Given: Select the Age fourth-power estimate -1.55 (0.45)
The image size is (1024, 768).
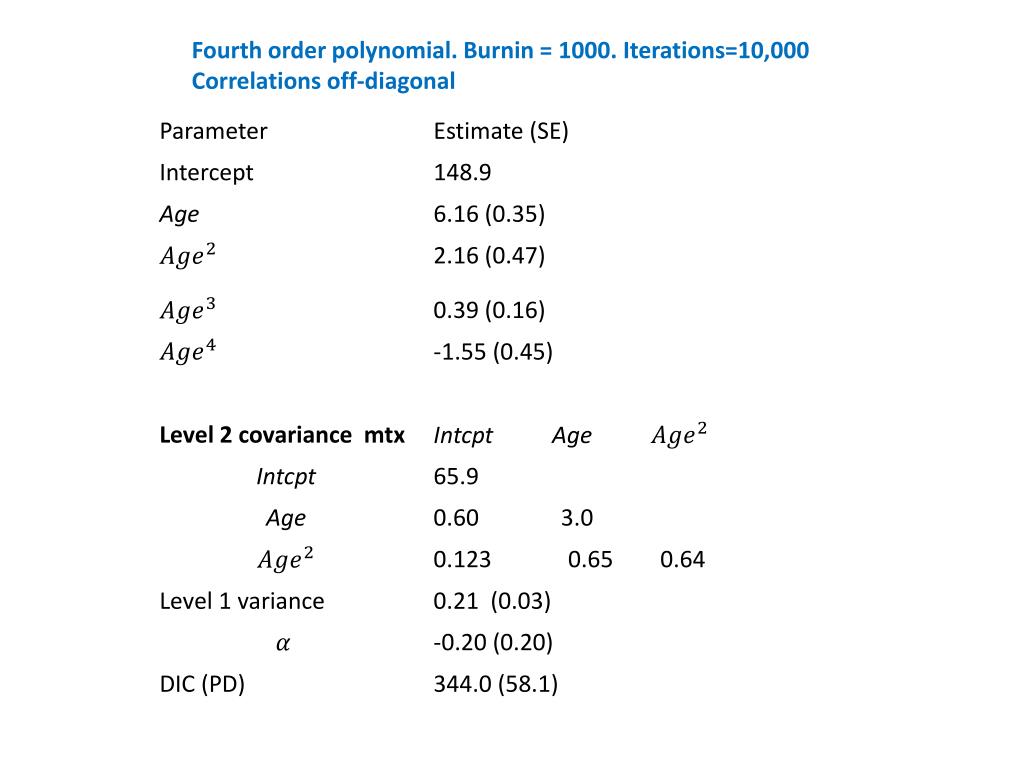Looking at the screenshot, I should (x=493, y=352).
